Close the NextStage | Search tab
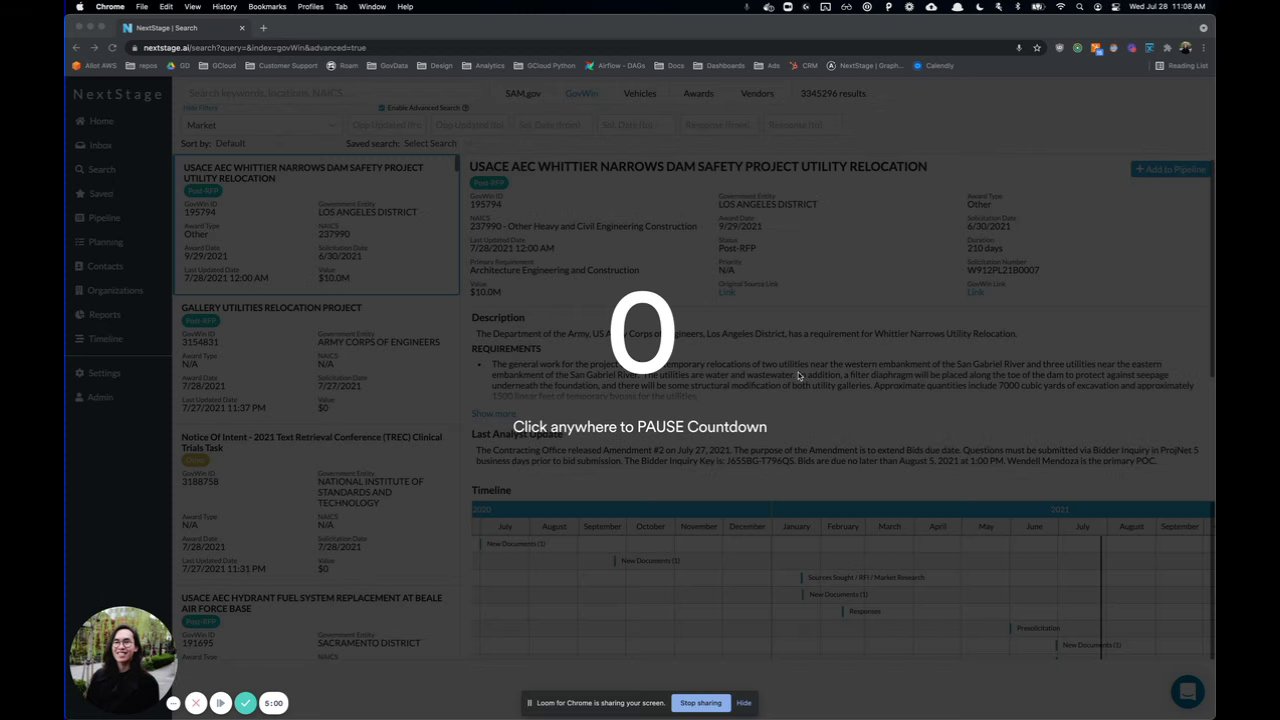The width and height of the screenshot is (1280, 720). [x=242, y=28]
